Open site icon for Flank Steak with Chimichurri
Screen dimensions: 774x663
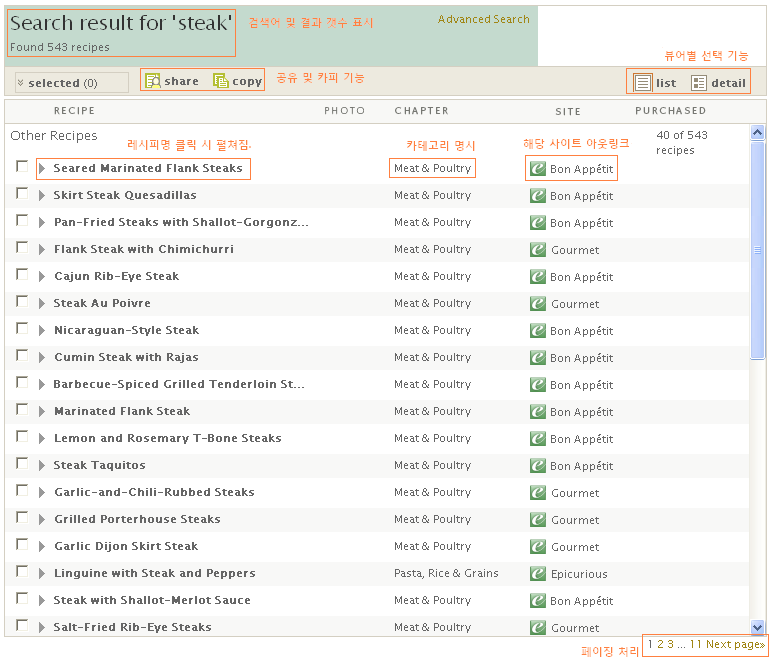(538, 250)
